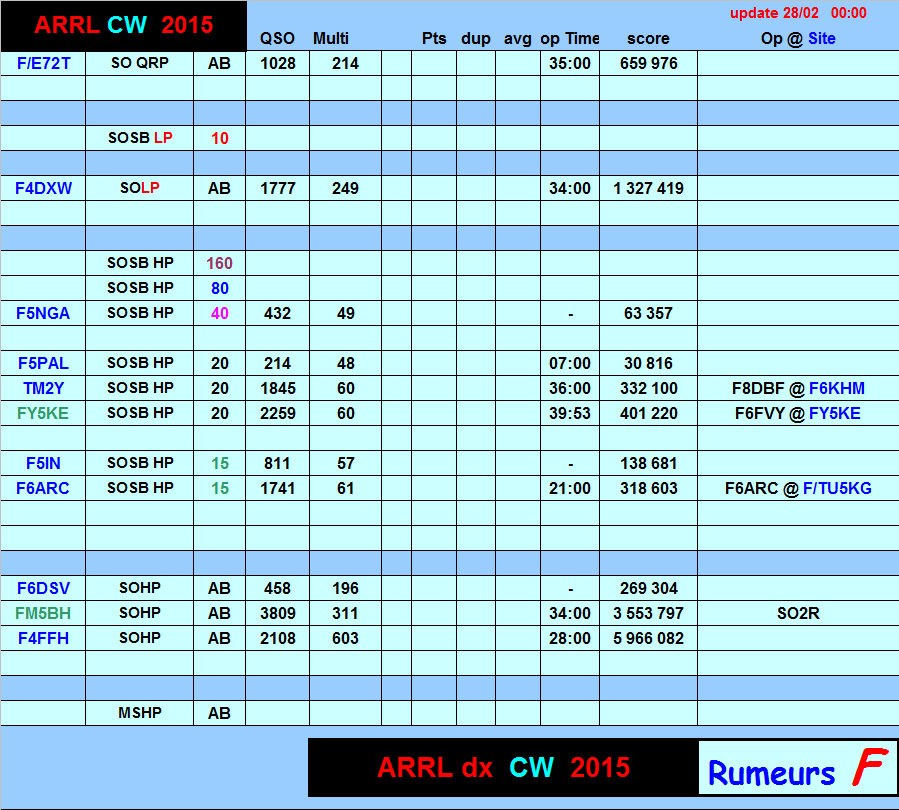This screenshot has width=899, height=810.
Task: Select the op time 21:00
Action: point(570,488)
